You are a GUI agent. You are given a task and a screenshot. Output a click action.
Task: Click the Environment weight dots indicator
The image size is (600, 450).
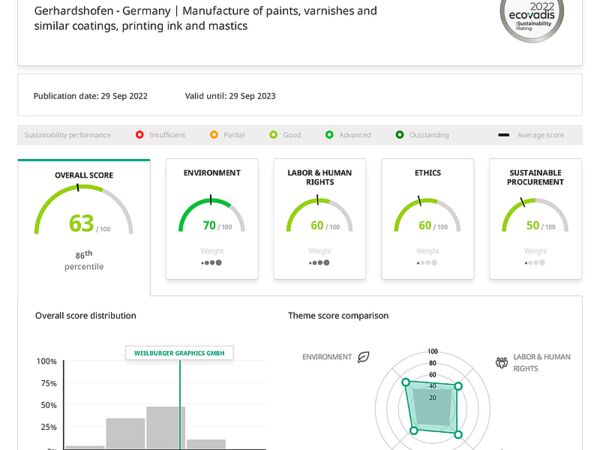pyautogui.click(x=212, y=262)
